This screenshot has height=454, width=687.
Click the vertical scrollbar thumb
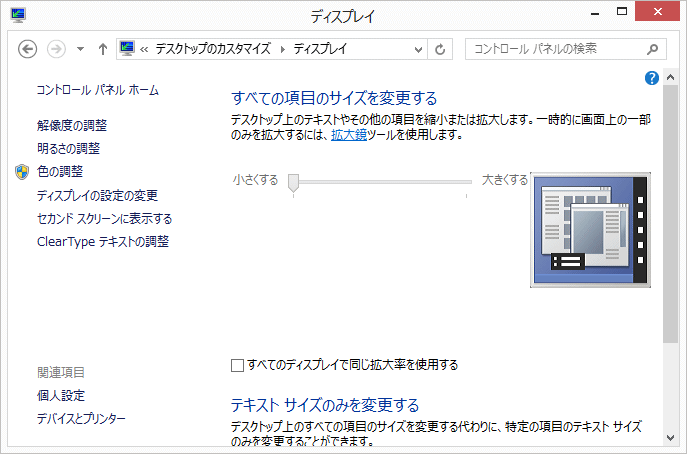click(x=670, y=214)
